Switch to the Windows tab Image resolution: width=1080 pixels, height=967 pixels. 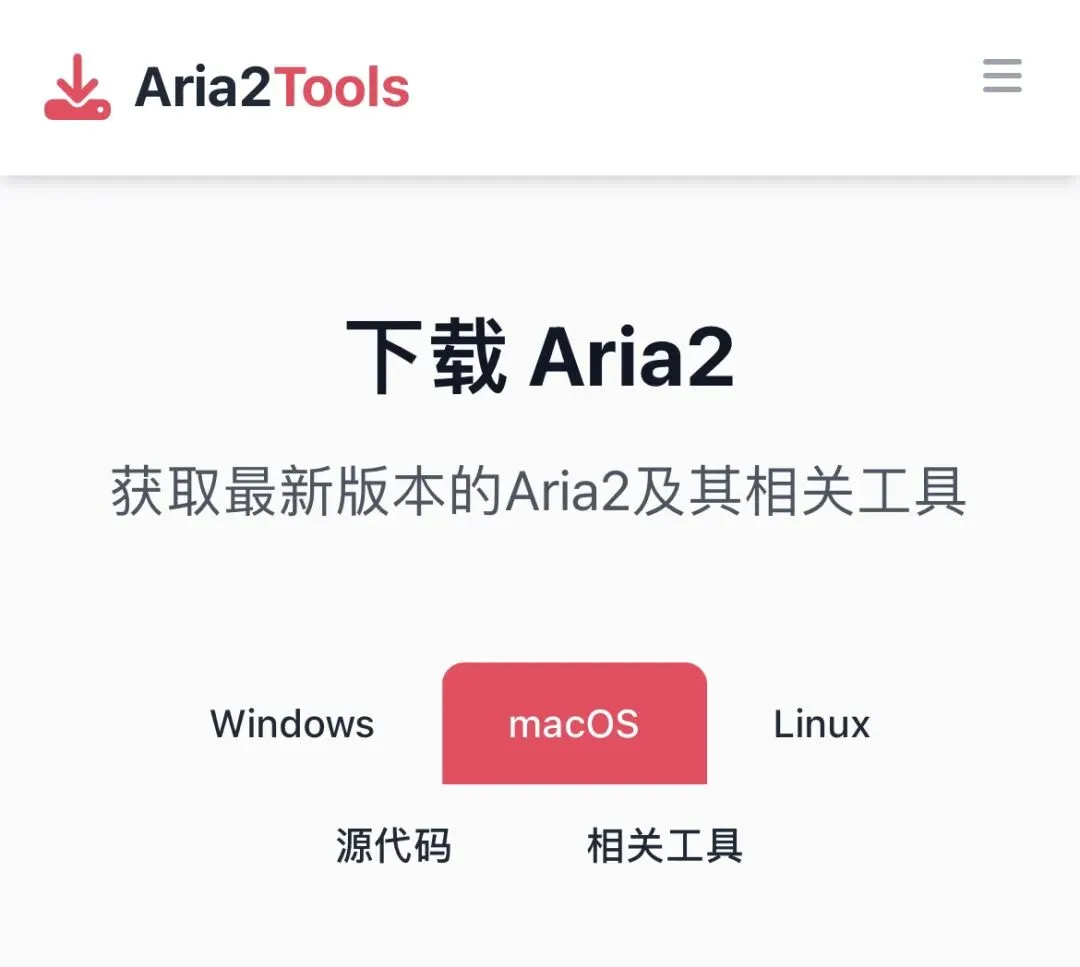point(292,724)
